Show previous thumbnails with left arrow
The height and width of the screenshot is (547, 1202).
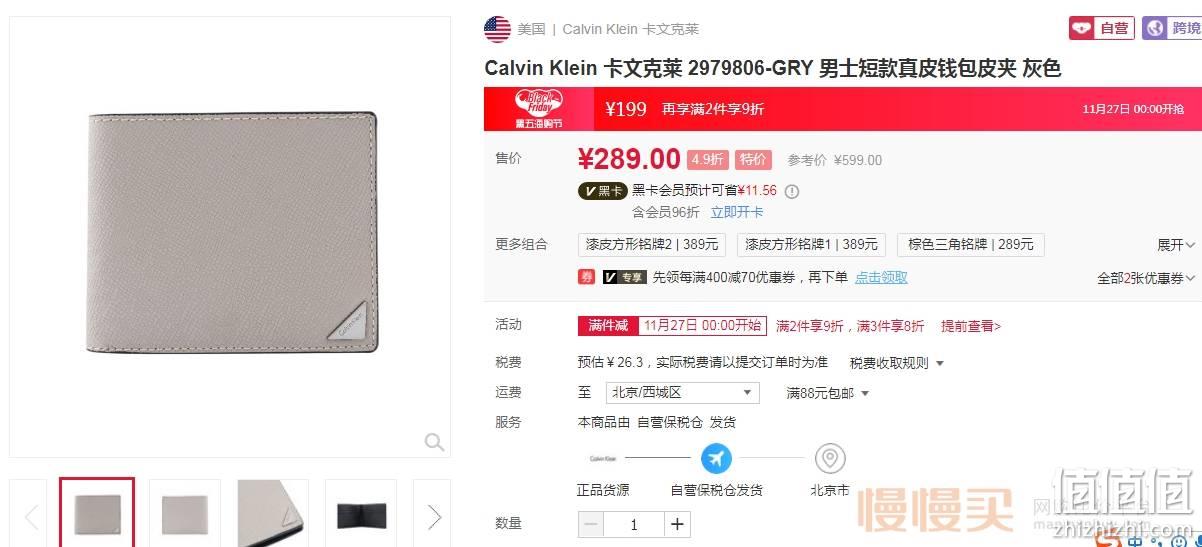(31, 517)
